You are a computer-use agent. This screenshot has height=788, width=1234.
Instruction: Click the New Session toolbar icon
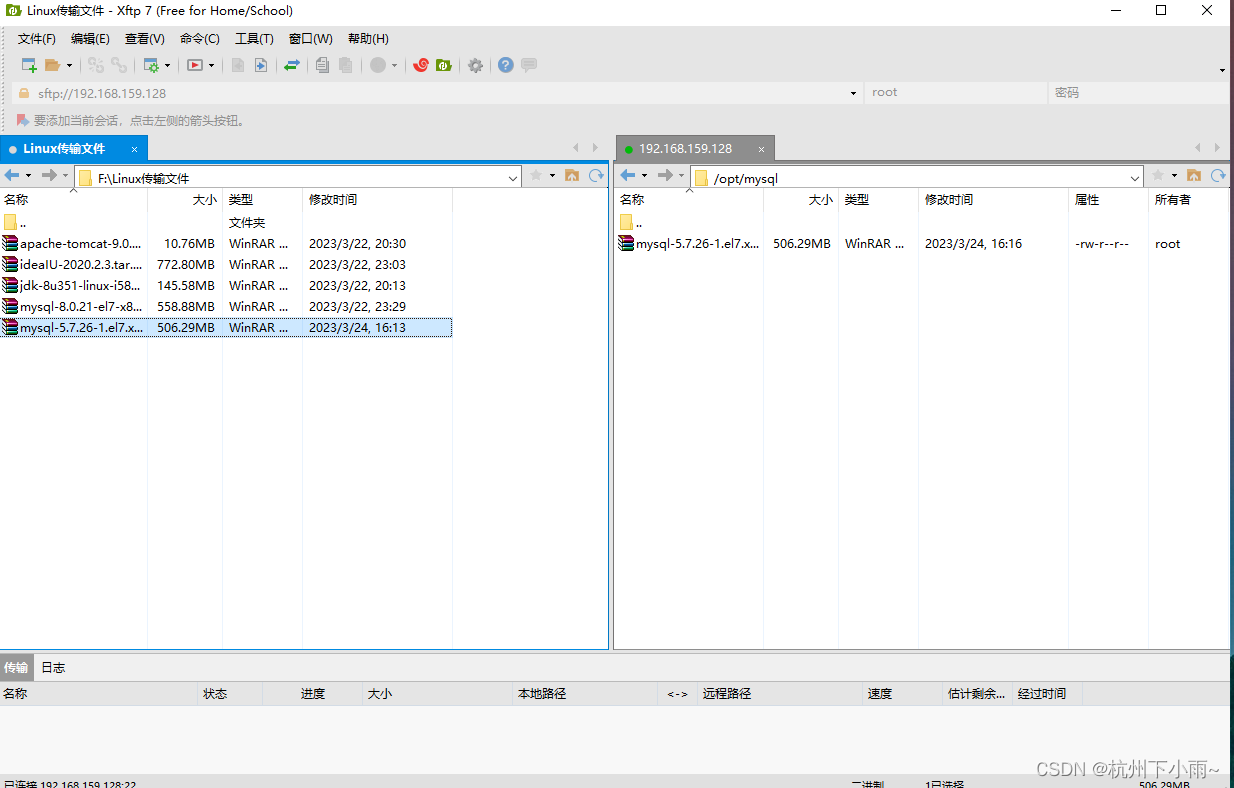coord(29,65)
